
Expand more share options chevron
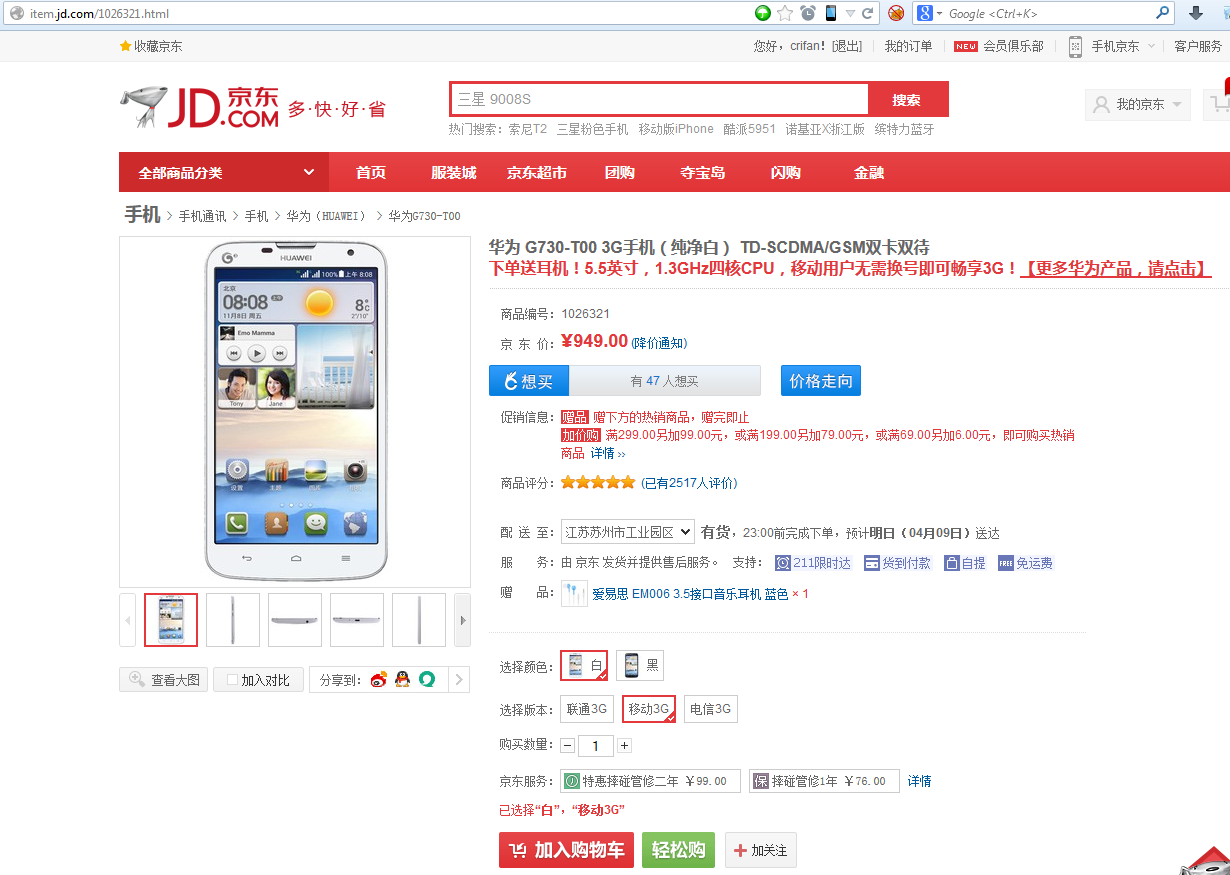tap(459, 680)
